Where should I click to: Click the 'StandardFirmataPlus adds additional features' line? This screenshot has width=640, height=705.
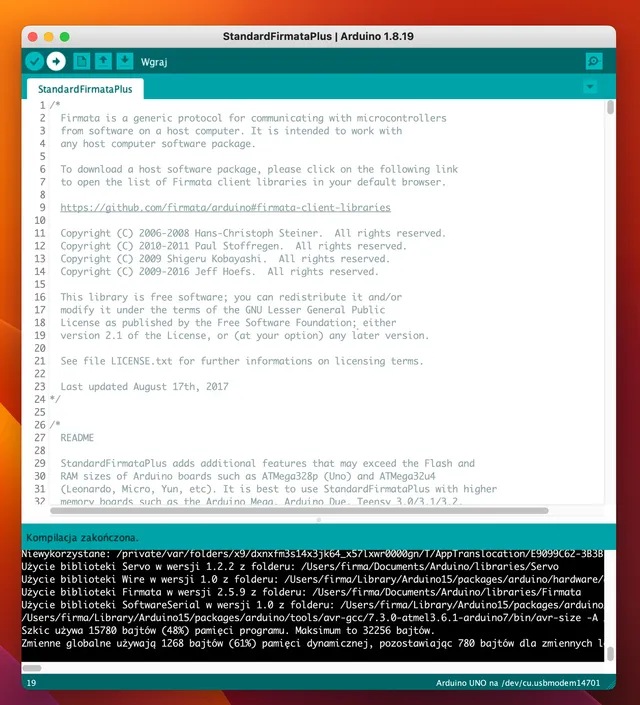[268, 464]
